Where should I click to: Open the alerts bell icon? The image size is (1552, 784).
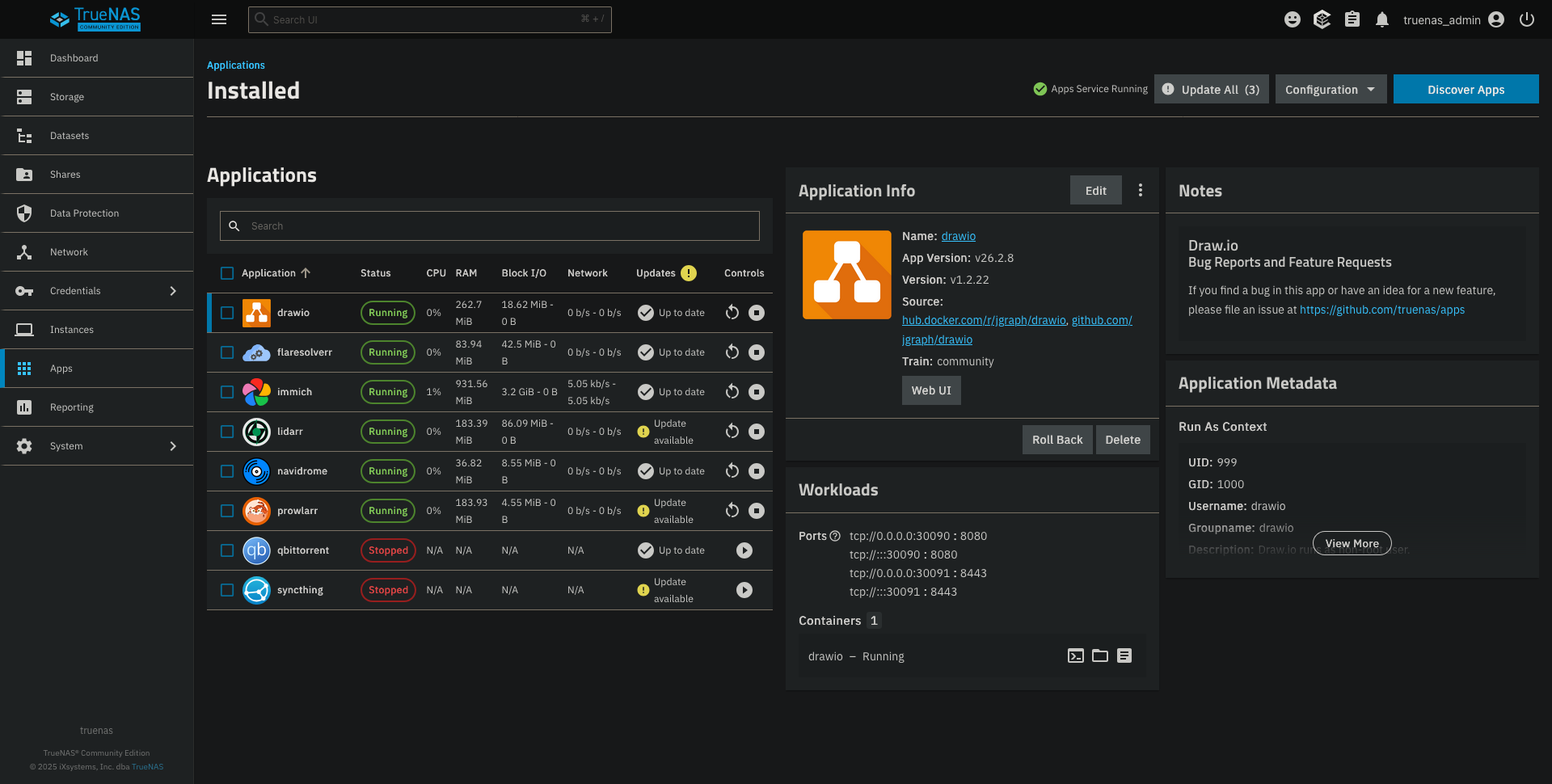pos(1382,19)
